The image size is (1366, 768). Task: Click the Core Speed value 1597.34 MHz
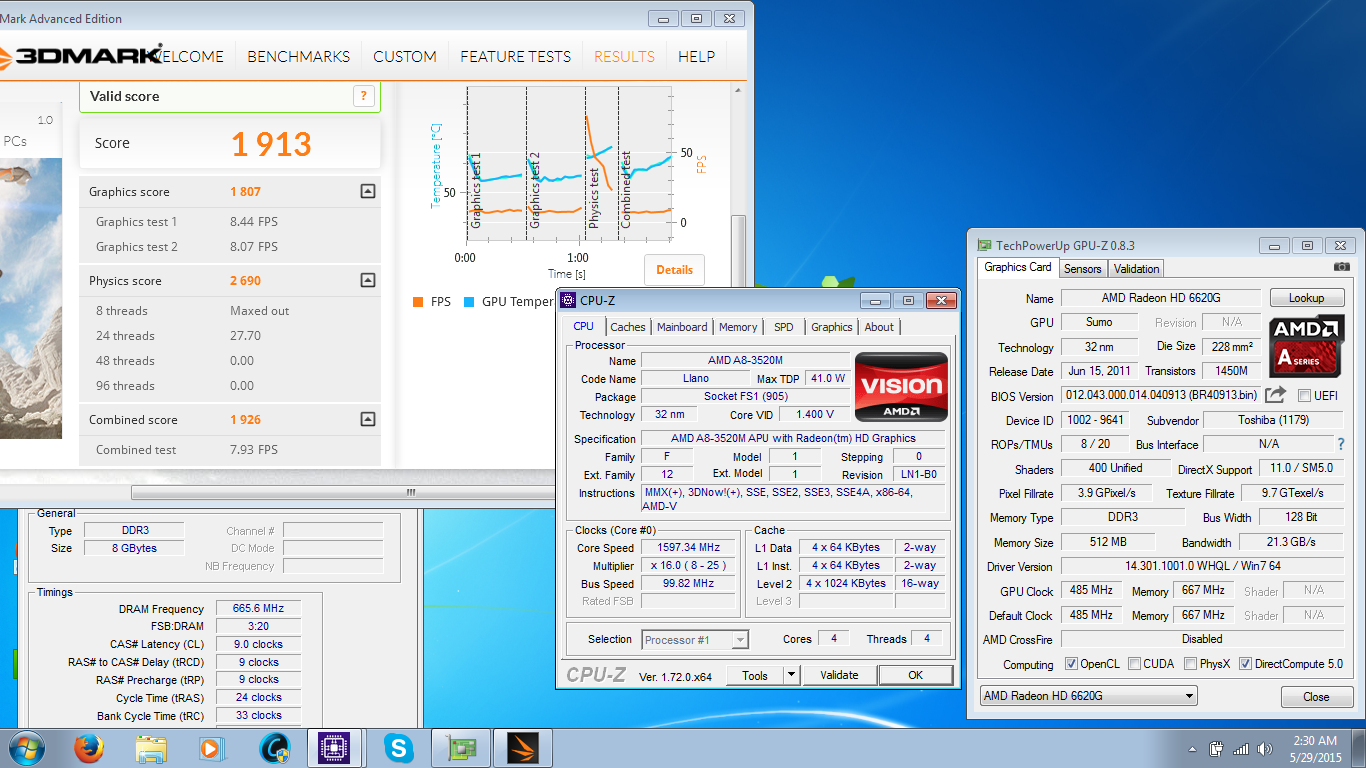point(690,548)
